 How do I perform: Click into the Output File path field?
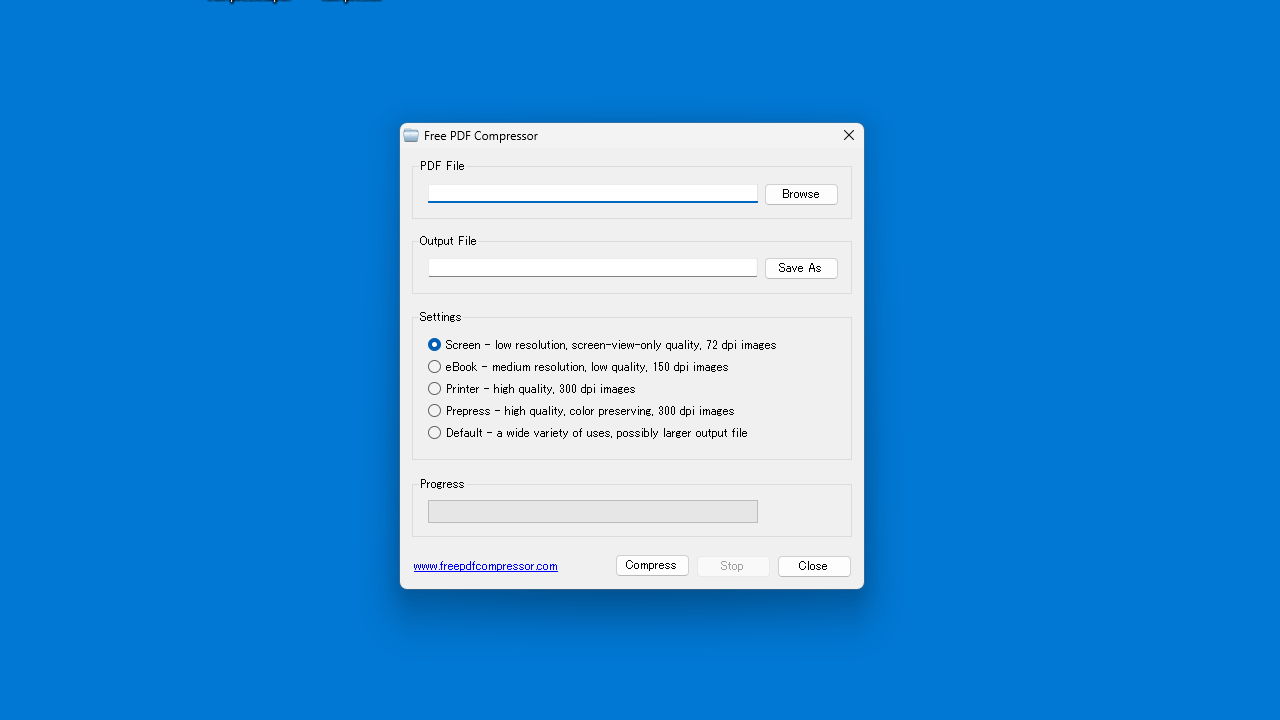(593, 268)
